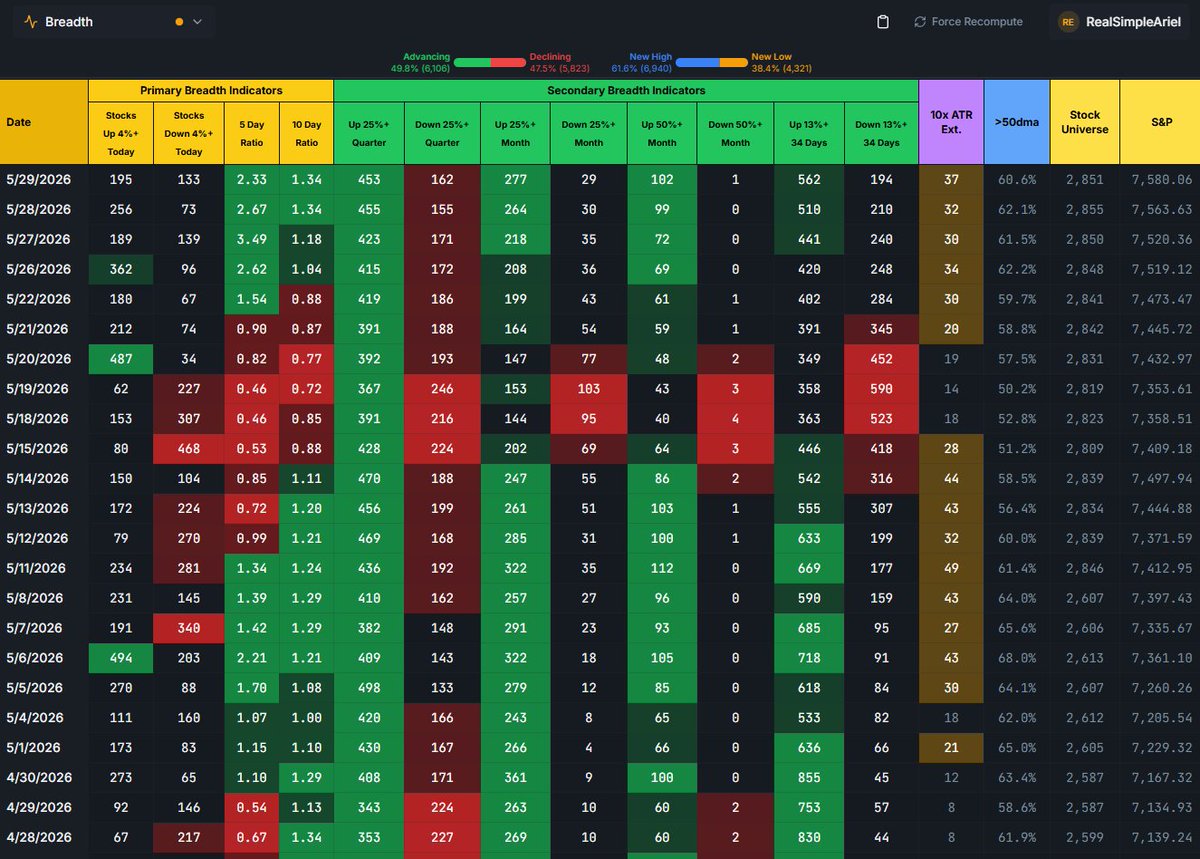The image size is (1200, 859).
Task: Click Primary Breadth Indicators group header
Action: [x=211, y=90]
